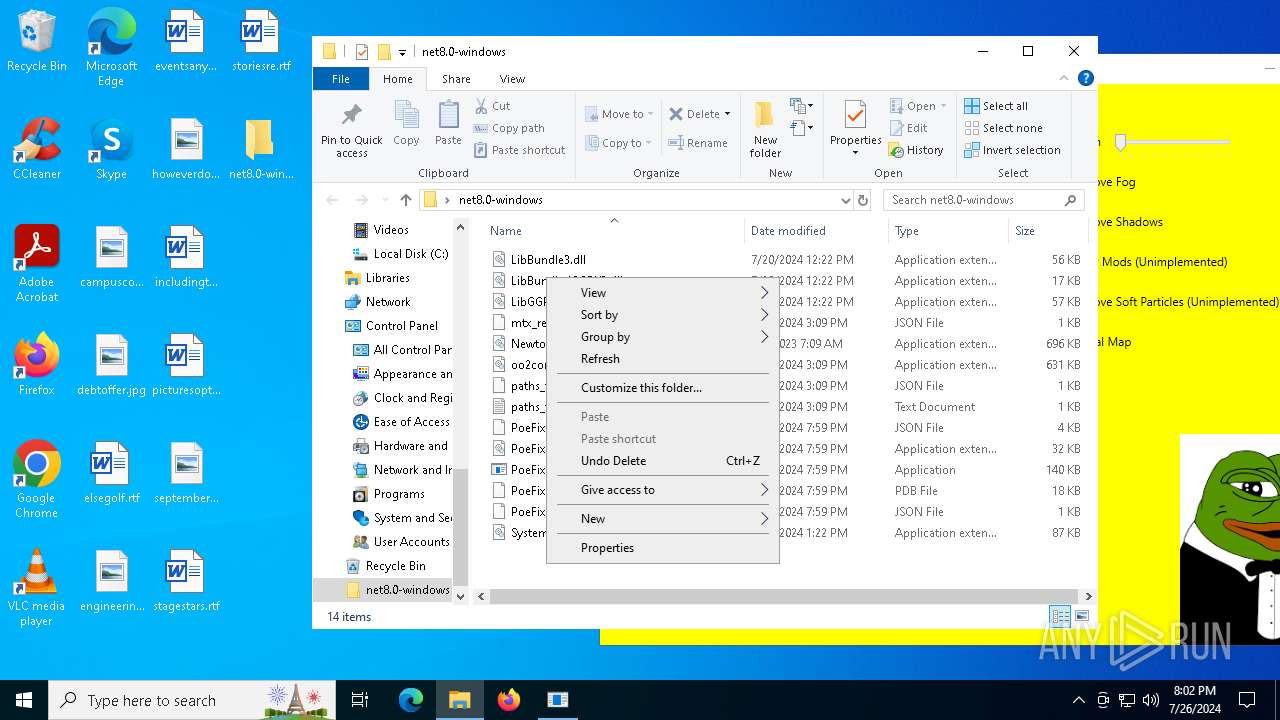Click the Name column header
This screenshot has width=1280, height=720.
point(614,231)
